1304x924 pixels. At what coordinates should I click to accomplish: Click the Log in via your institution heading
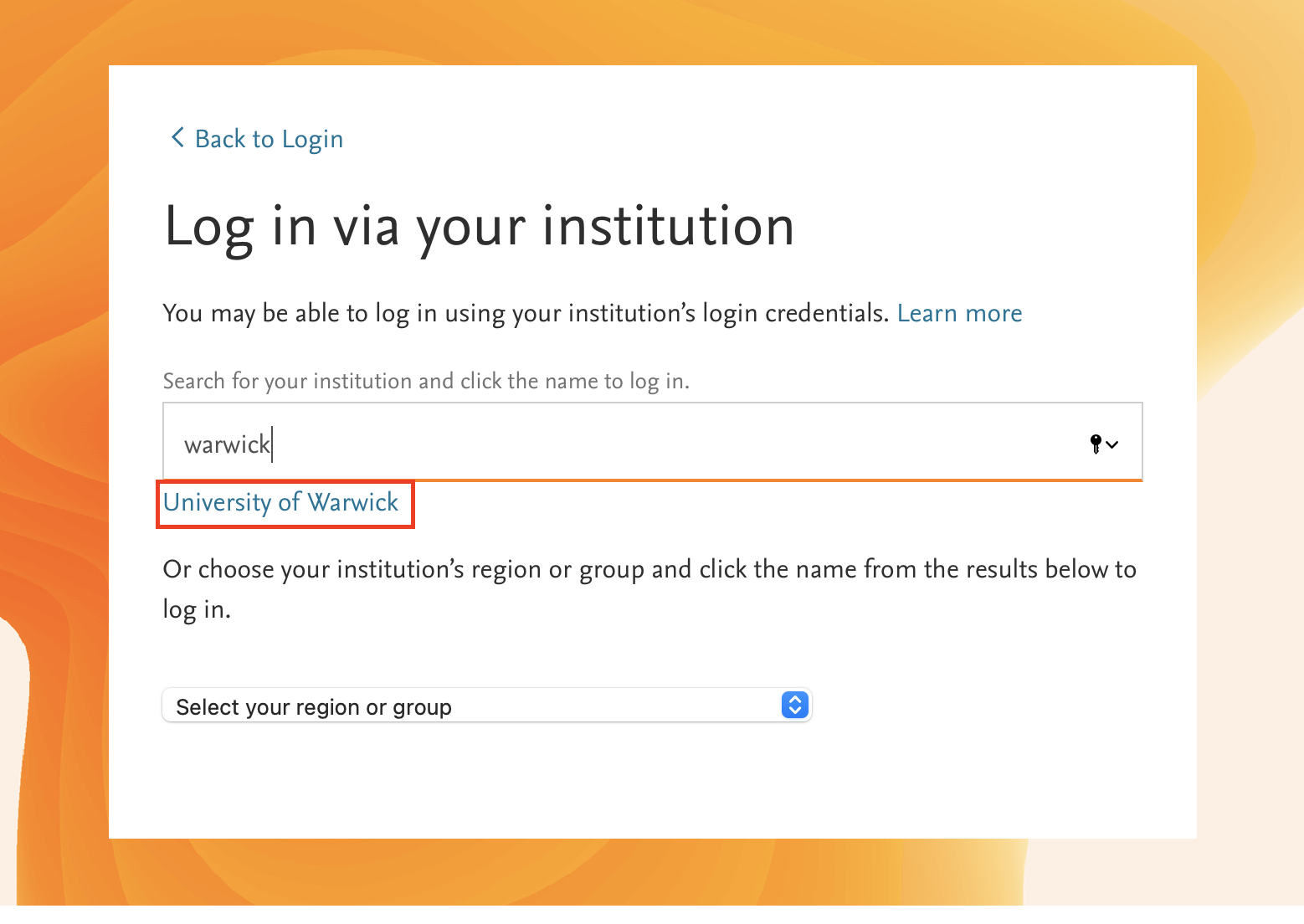[479, 226]
